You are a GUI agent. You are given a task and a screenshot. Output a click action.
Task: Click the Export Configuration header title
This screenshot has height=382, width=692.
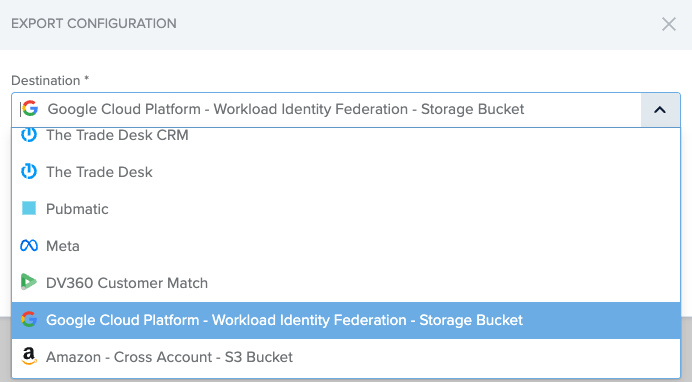pos(94,23)
